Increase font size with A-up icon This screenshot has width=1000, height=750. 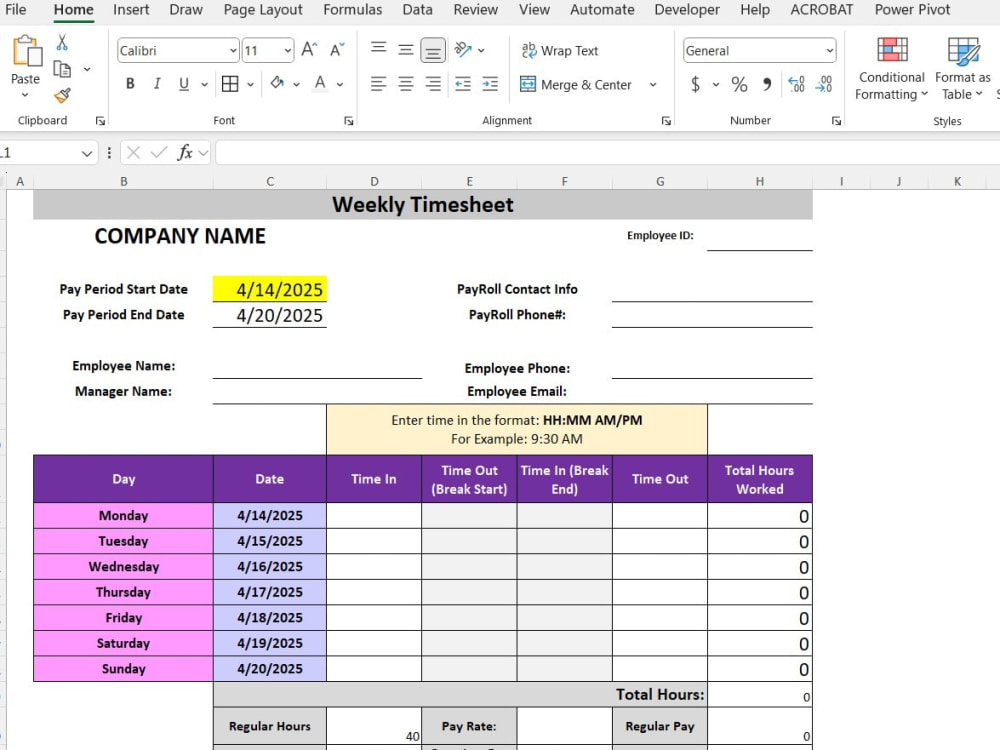tap(309, 50)
